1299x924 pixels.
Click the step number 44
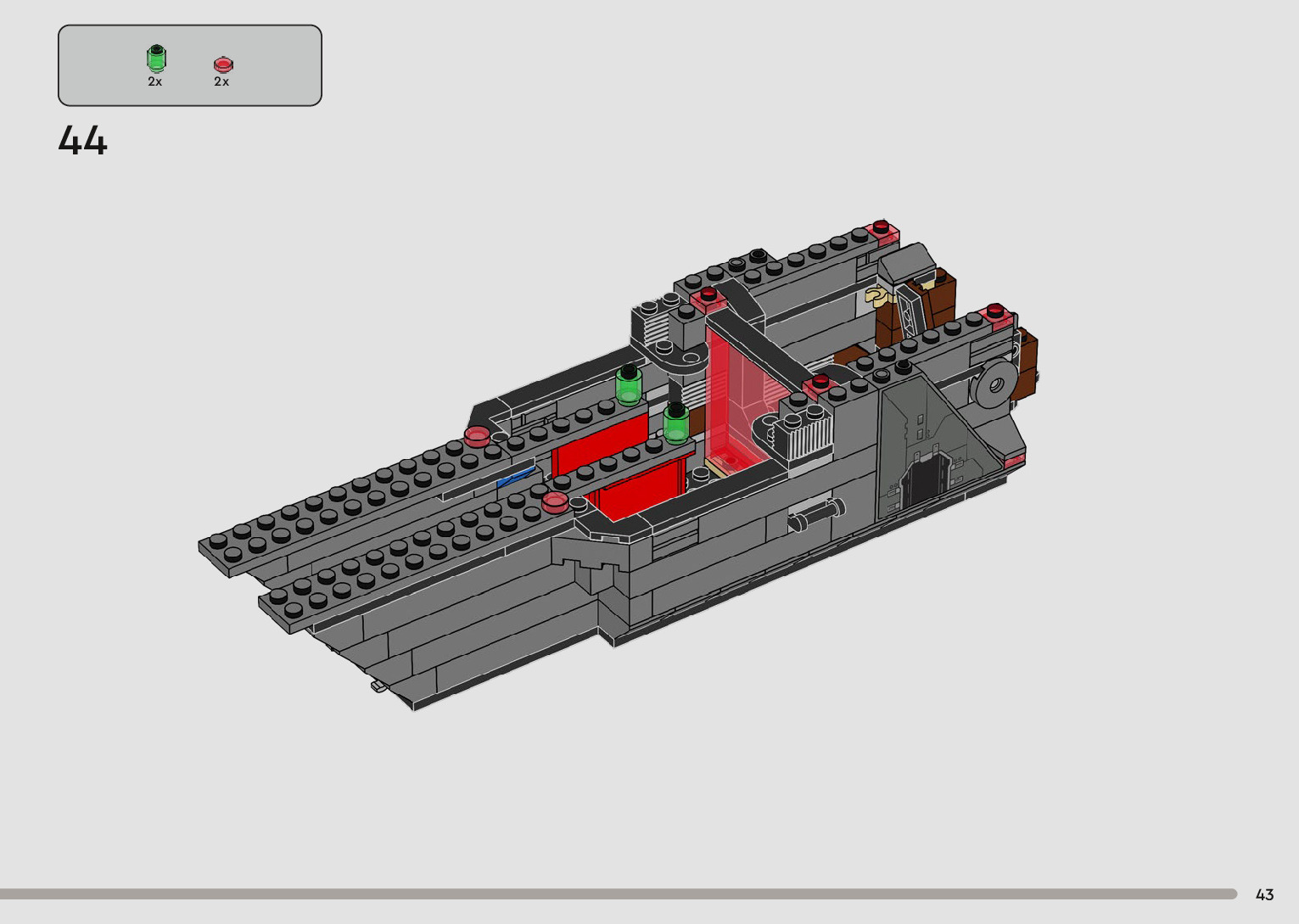(x=83, y=141)
